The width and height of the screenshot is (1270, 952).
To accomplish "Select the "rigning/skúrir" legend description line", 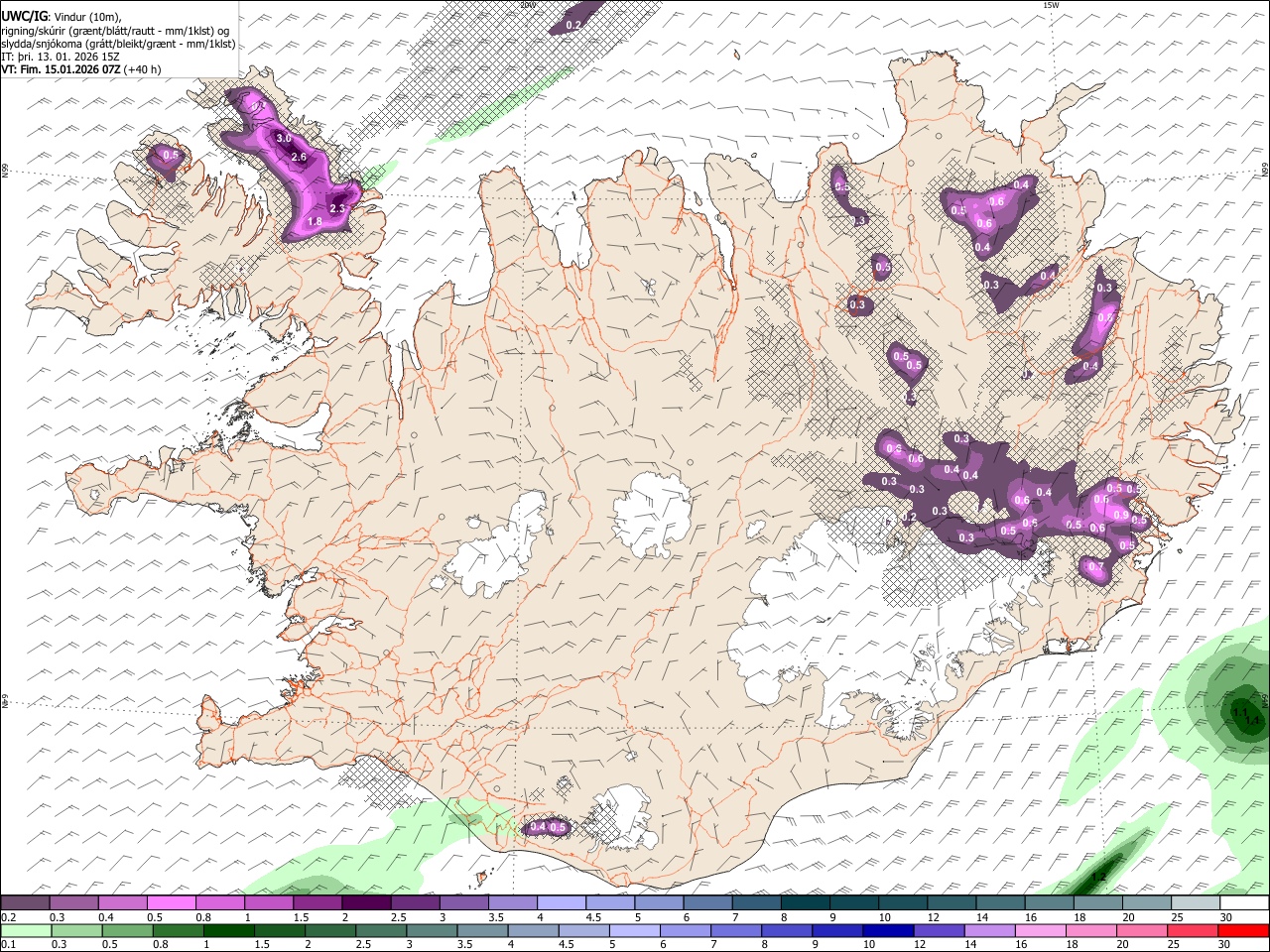I will [115, 31].
